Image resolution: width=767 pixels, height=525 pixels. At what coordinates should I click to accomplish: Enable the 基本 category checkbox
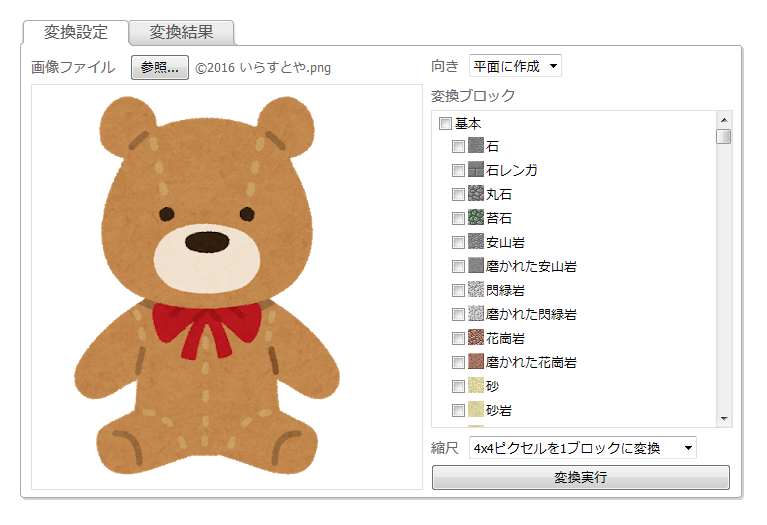(x=445, y=123)
